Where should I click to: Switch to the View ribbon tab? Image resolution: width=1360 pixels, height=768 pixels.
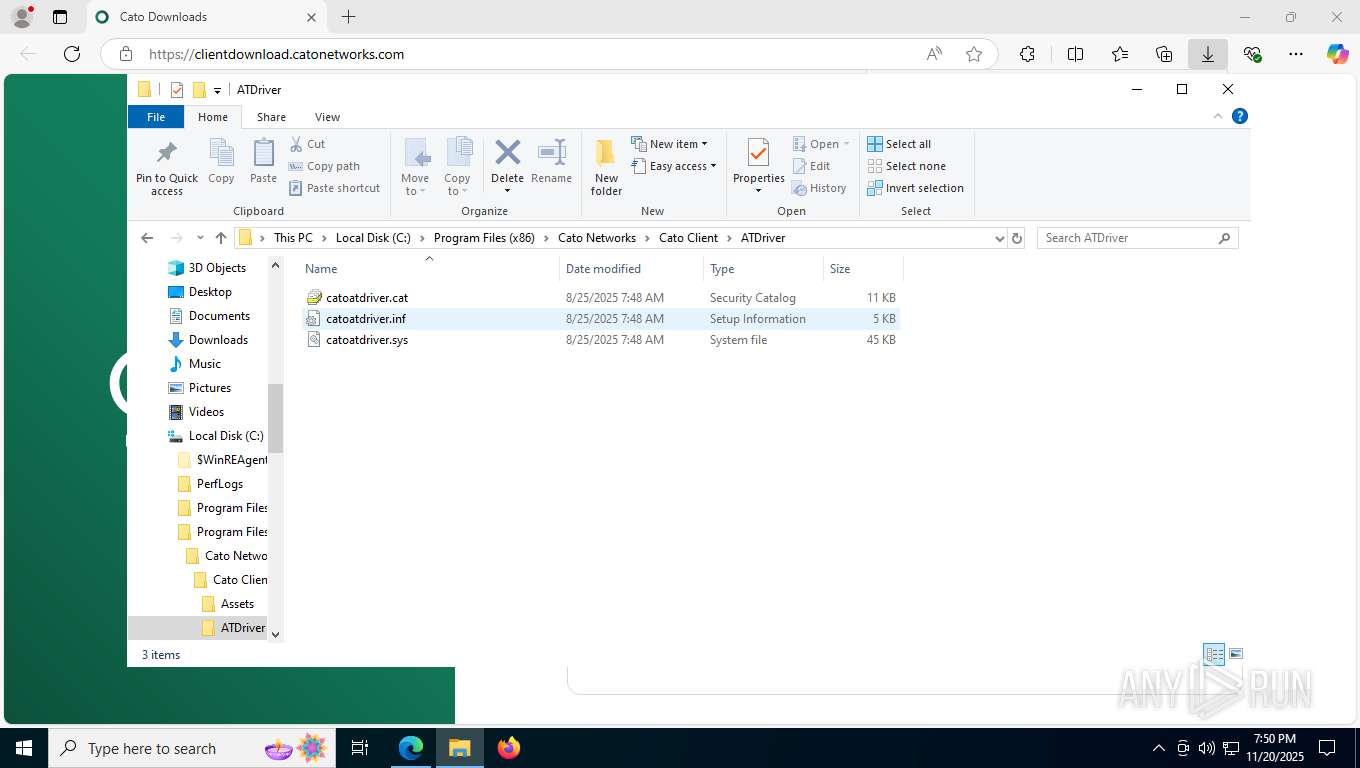[x=327, y=117]
